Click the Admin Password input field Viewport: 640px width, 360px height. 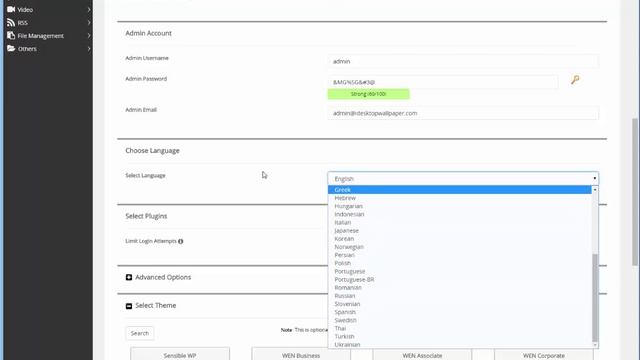[442, 82]
